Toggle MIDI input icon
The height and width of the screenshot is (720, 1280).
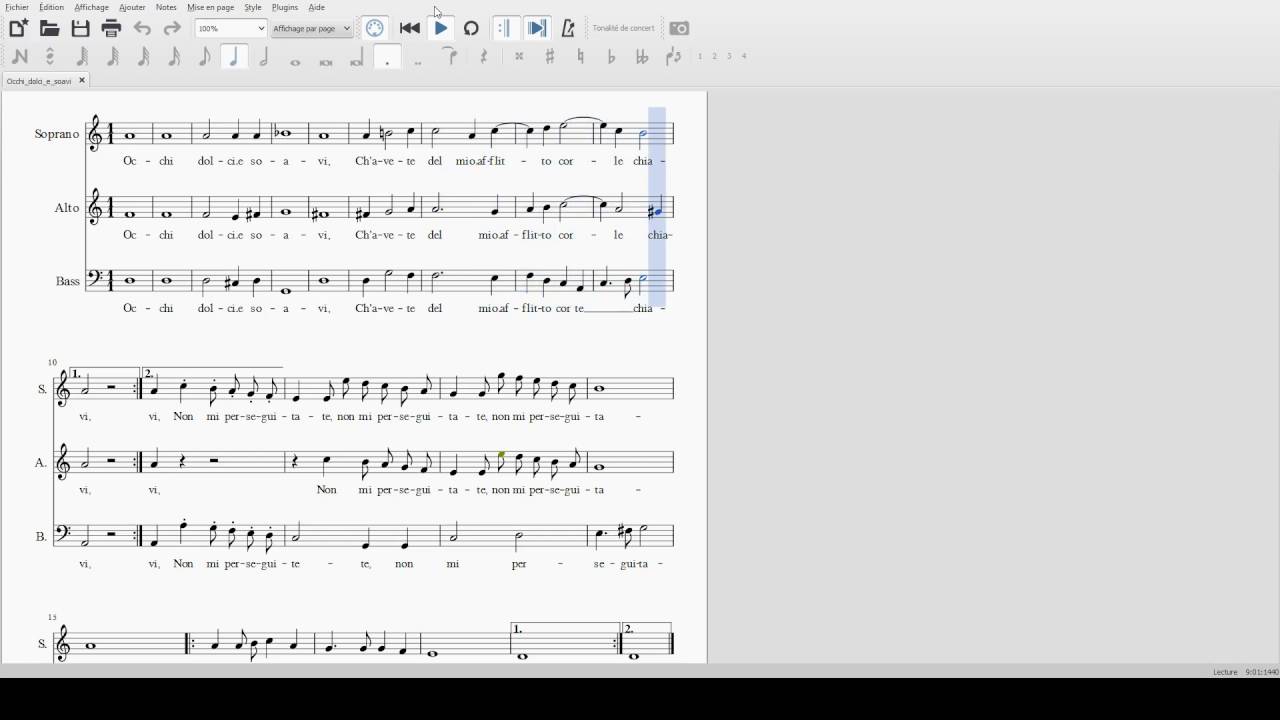pyautogui.click(x=375, y=29)
